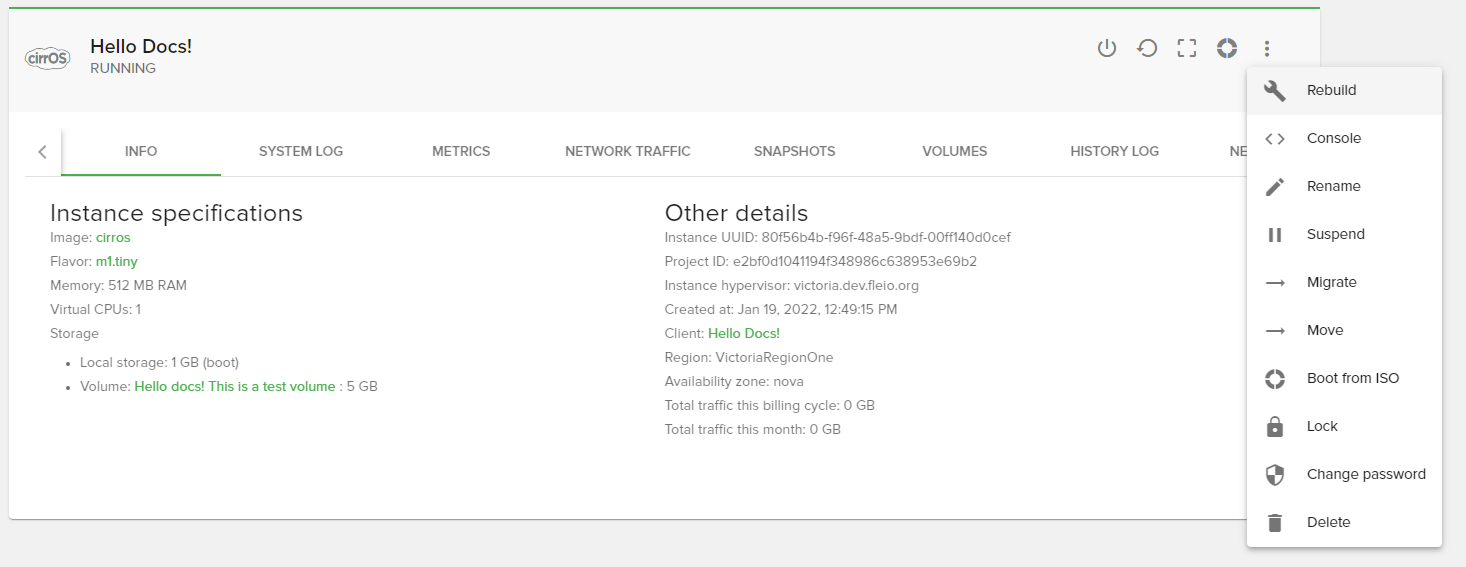Toggle the three-dot more actions menu
This screenshot has height=567, width=1466.
[x=1267, y=48]
